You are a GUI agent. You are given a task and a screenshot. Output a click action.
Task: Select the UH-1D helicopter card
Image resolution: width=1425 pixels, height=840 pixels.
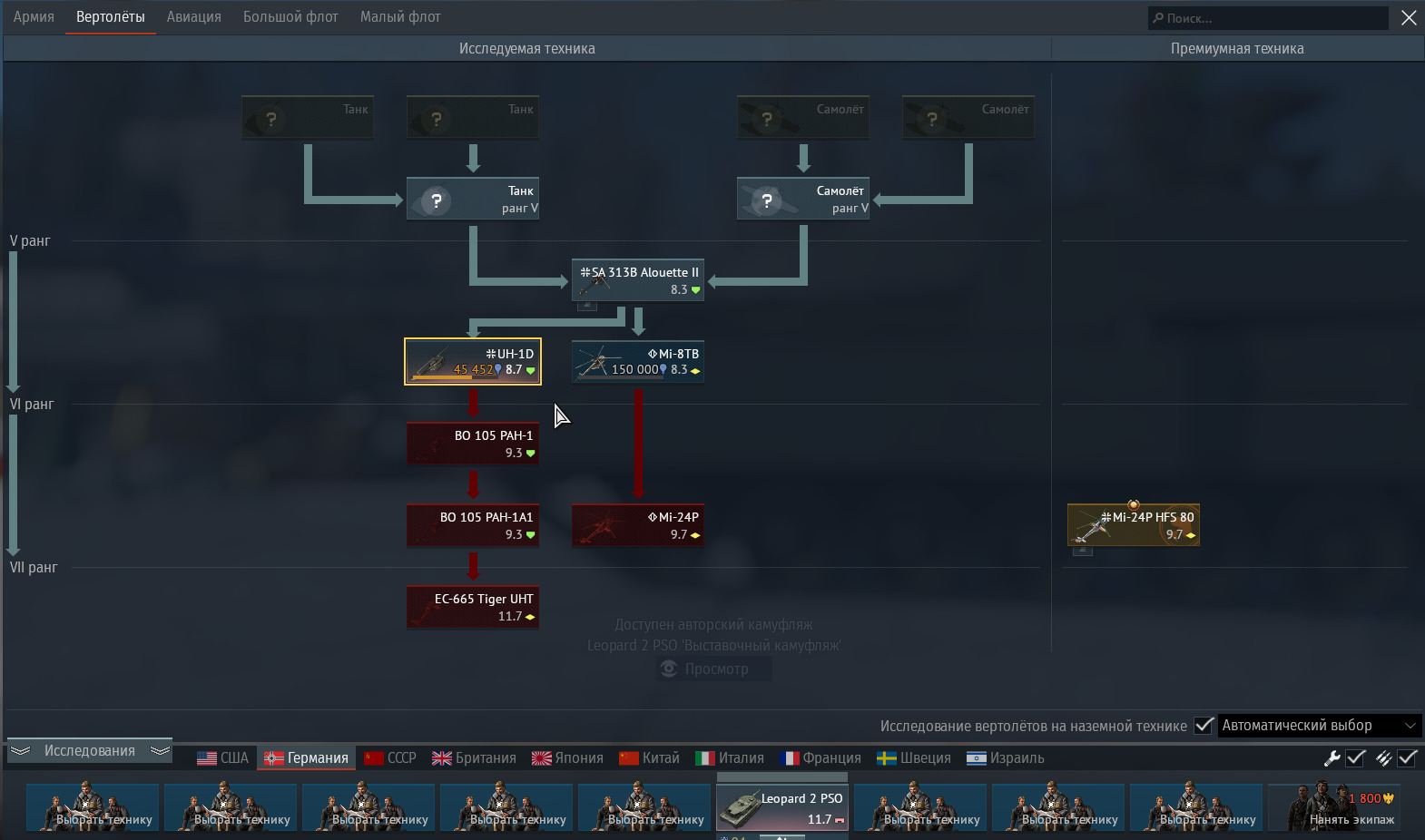coord(473,362)
